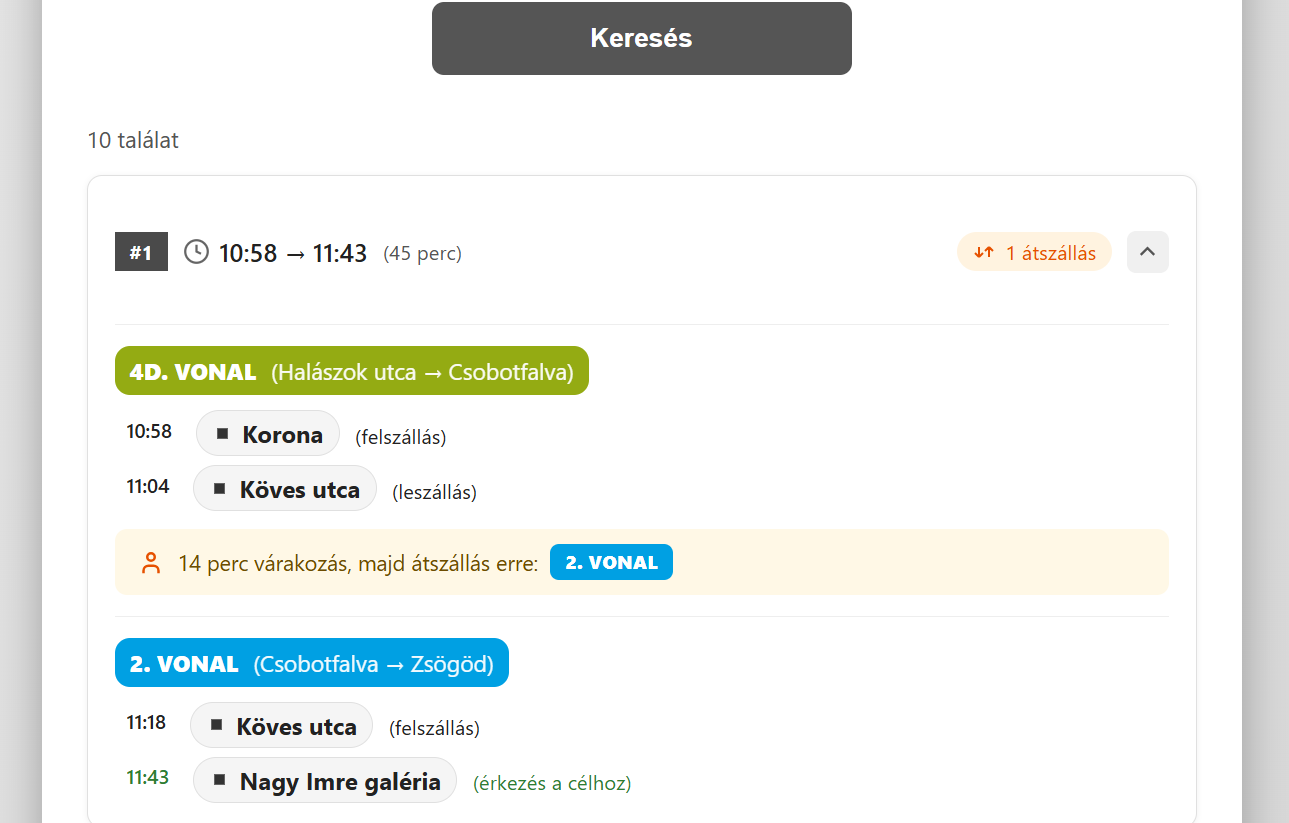This screenshot has width=1289, height=823.
Task: Click the Nagy Imre galéria stop pill
Action: 324,780
